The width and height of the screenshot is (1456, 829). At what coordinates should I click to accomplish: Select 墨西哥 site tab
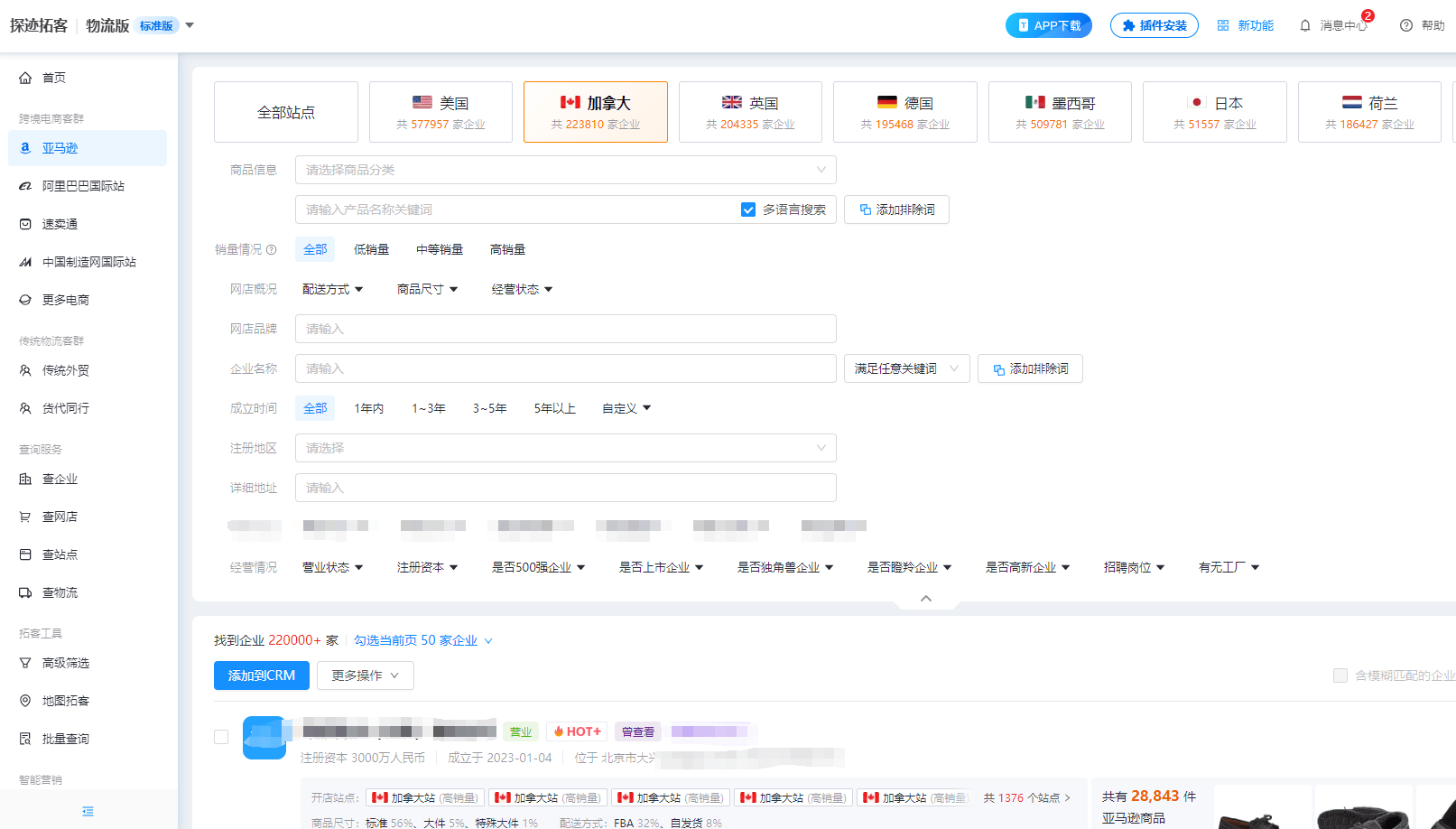pyautogui.click(x=1060, y=112)
